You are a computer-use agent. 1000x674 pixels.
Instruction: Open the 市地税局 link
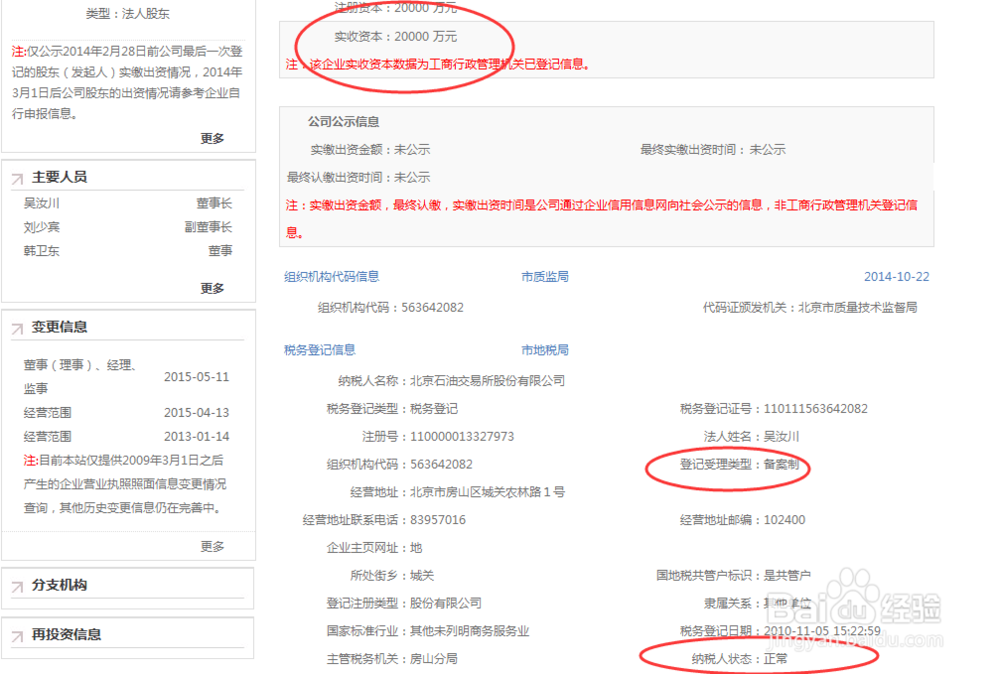pos(544,350)
